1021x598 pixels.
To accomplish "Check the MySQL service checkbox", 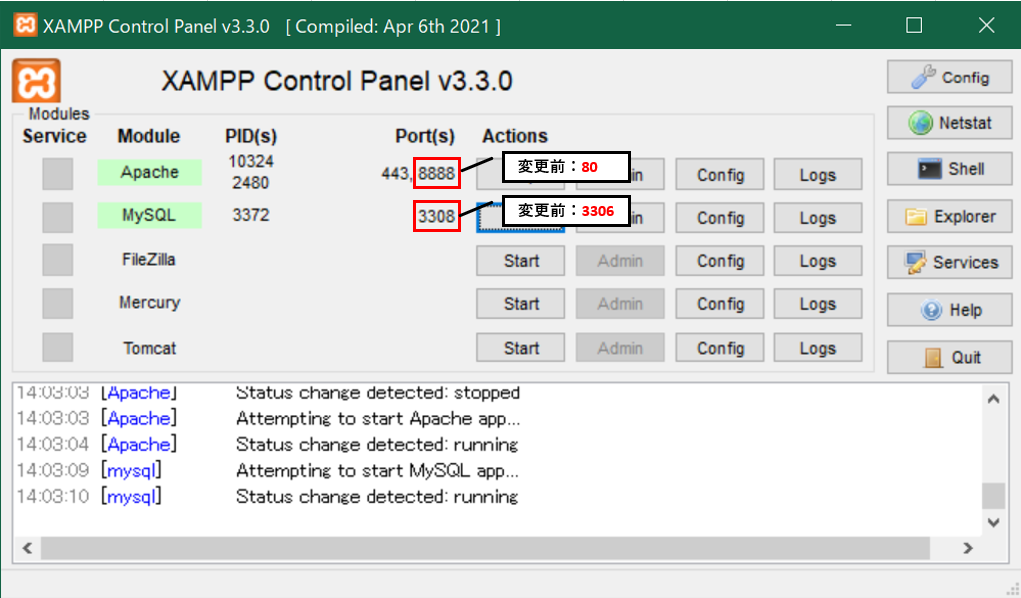I will click(56, 217).
